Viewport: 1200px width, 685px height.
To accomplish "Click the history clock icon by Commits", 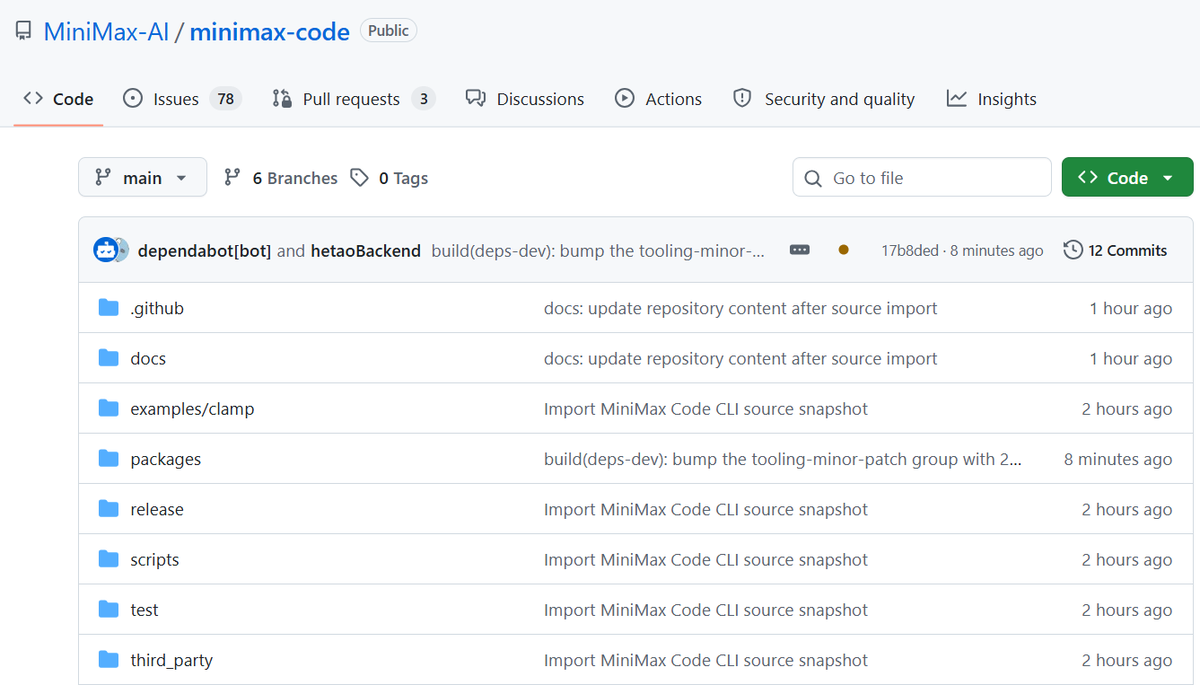I will 1073,250.
